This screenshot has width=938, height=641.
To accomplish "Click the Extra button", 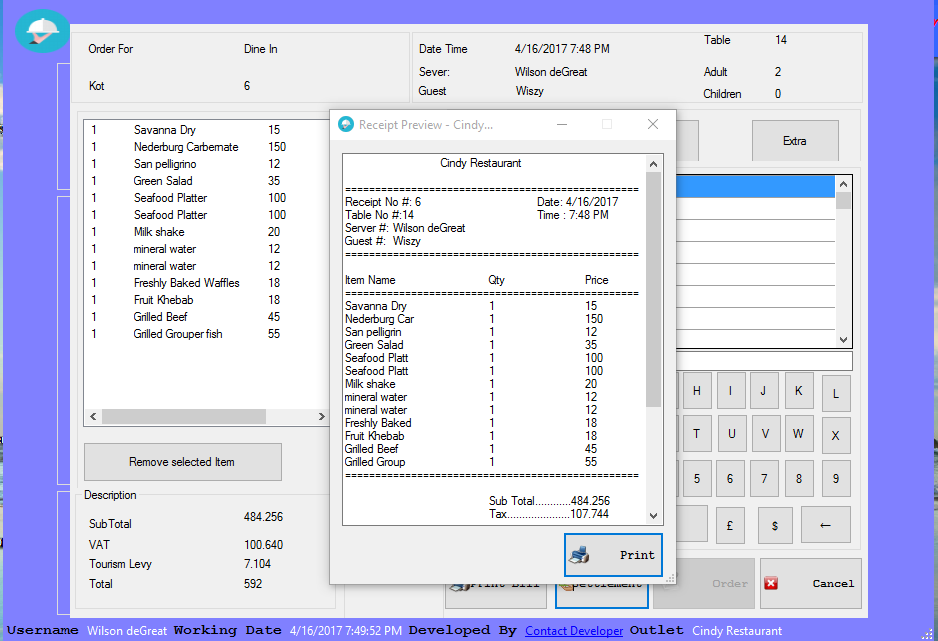I will 795,140.
